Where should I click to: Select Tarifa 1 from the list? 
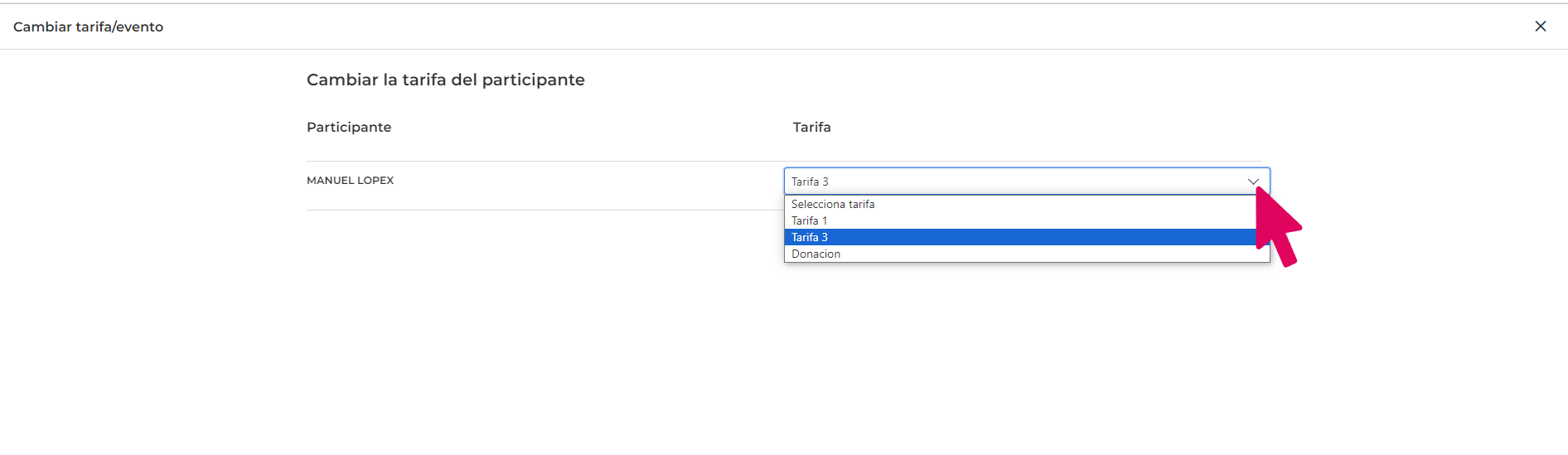point(1027,220)
